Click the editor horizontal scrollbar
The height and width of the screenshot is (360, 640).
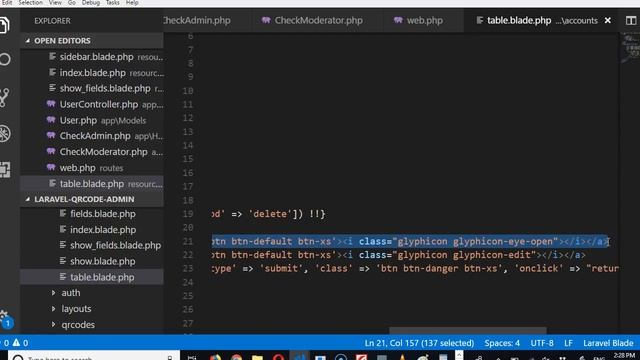coord(467,331)
